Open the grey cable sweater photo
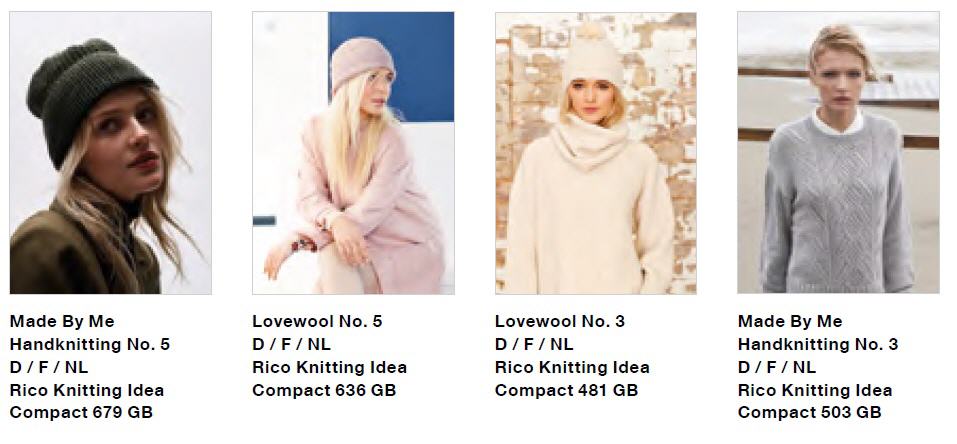The width and height of the screenshot is (957, 444). tap(839, 153)
